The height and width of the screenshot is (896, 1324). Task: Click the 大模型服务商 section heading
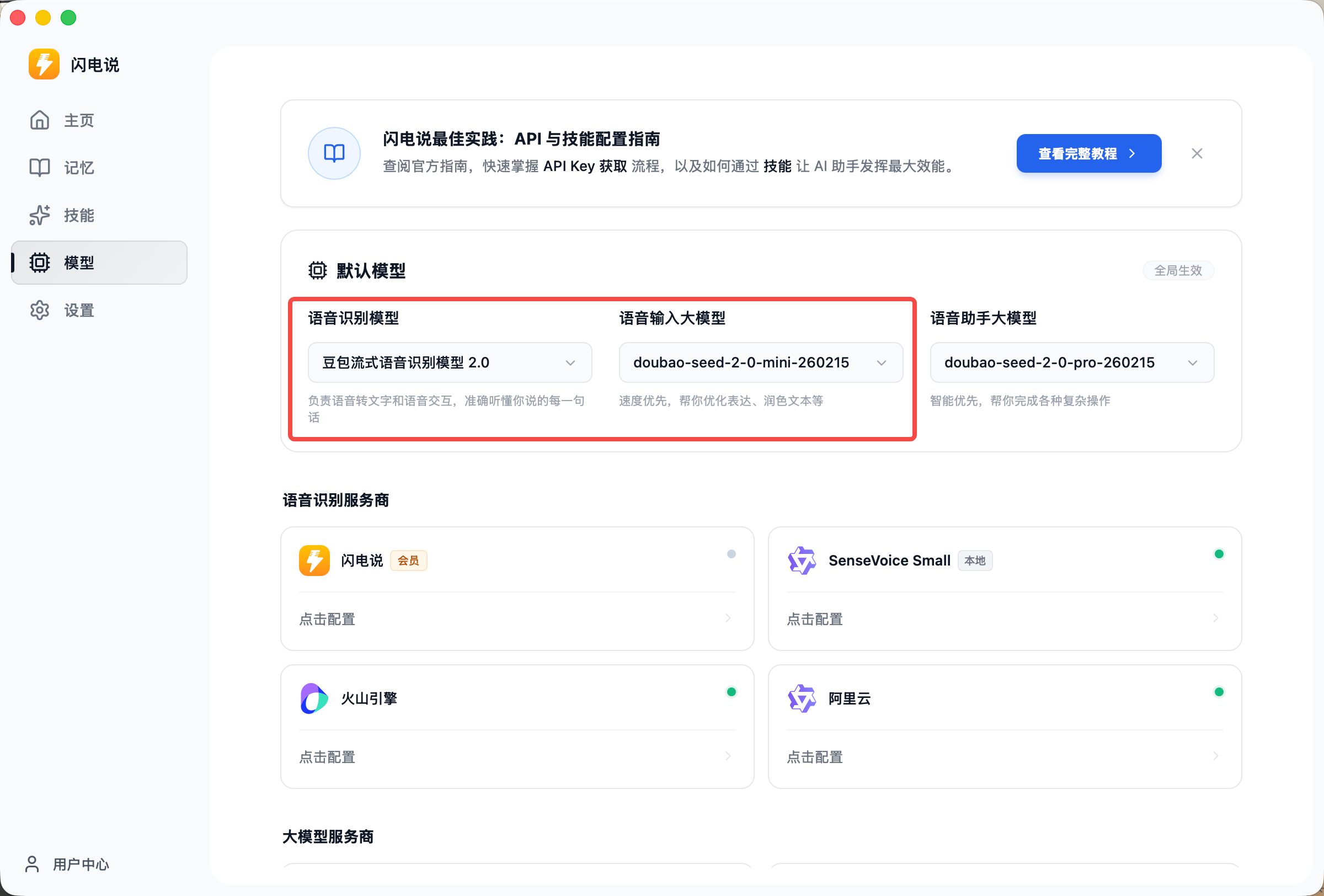(328, 836)
